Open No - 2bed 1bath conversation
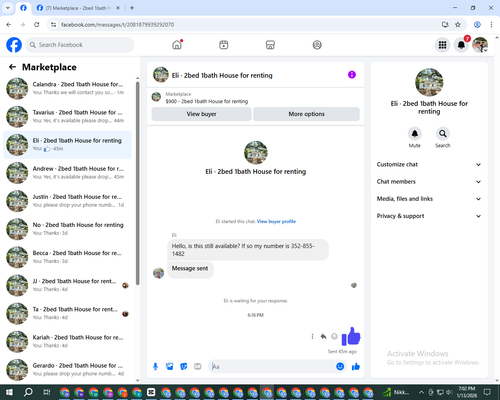 (x=67, y=229)
